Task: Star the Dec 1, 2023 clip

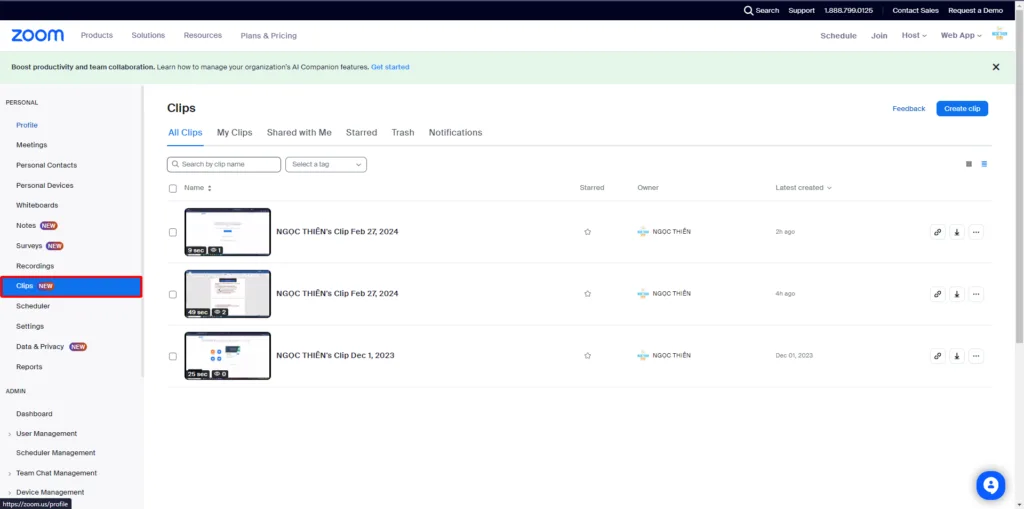Action: tap(587, 356)
